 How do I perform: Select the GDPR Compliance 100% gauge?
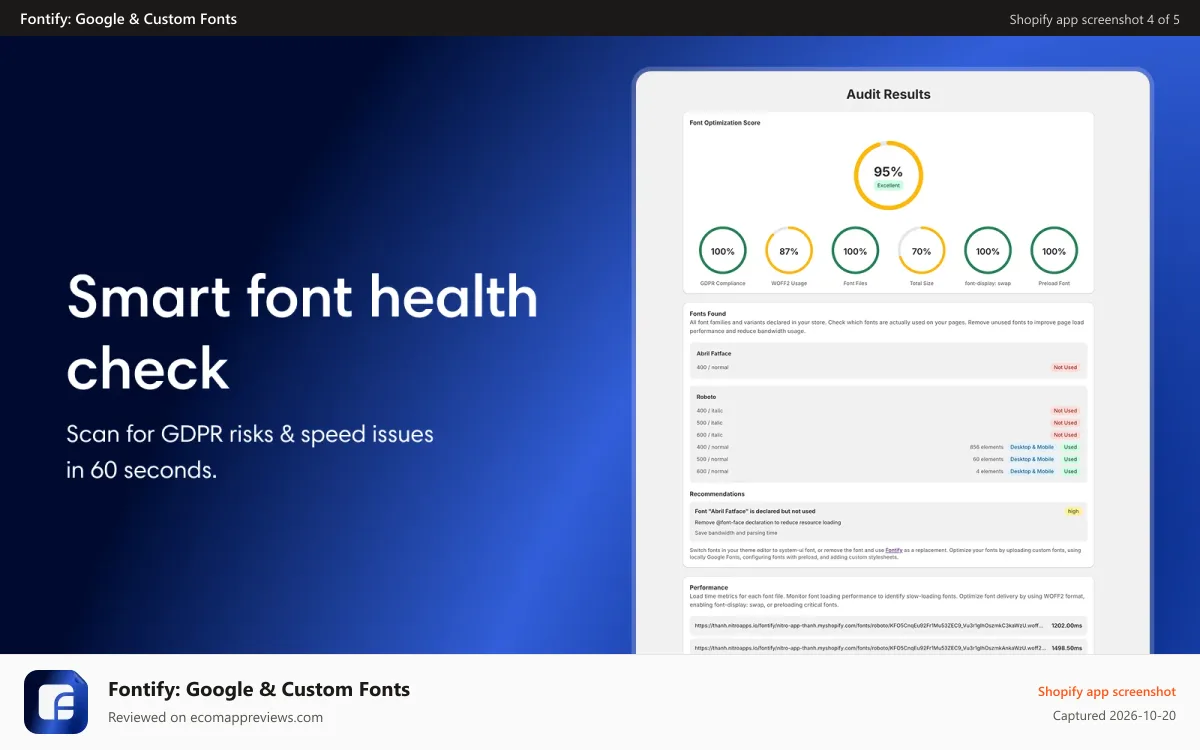pyautogui.click(x=722, y=251)
